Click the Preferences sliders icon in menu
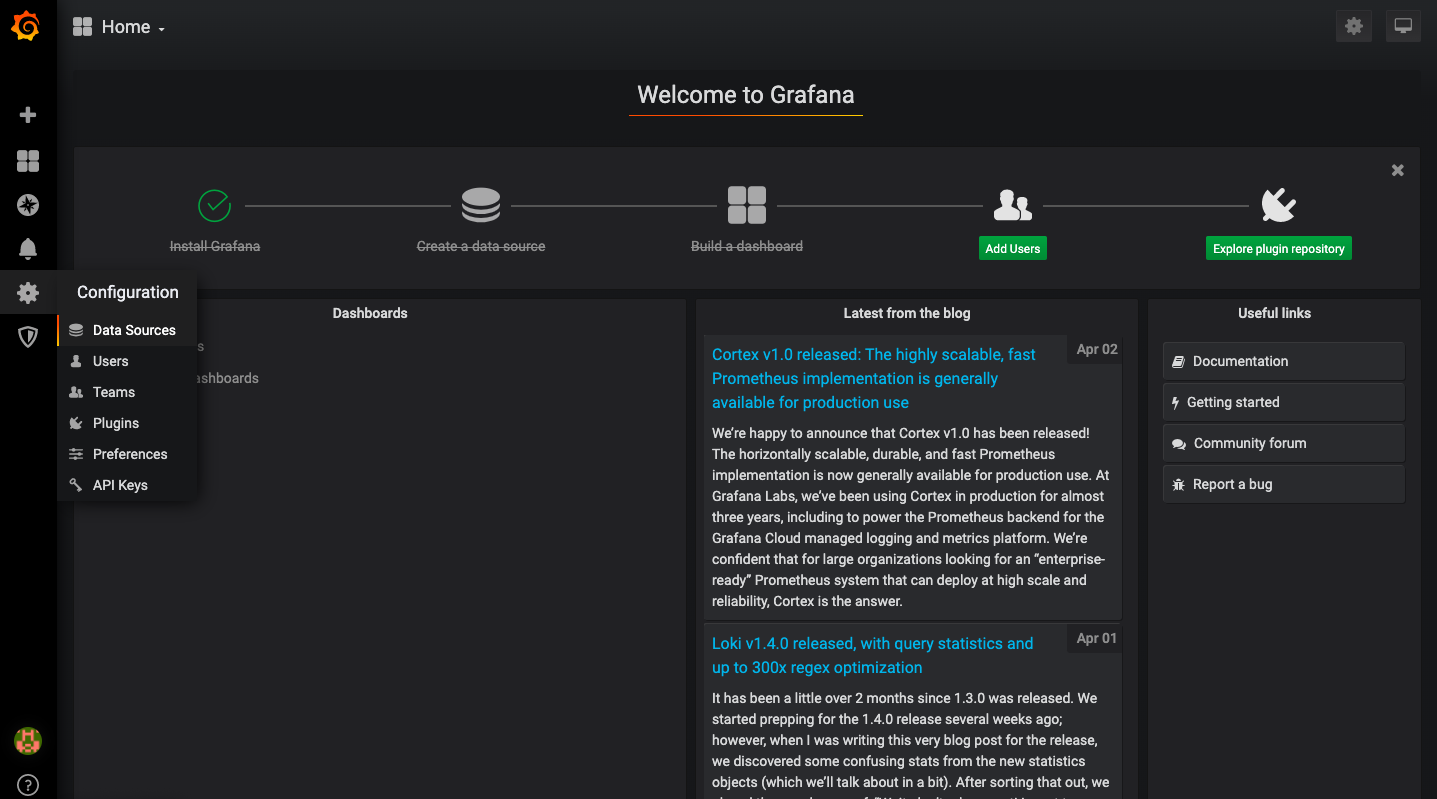The width and height of the screenshot is (1437, 799). tap(76, 454)
